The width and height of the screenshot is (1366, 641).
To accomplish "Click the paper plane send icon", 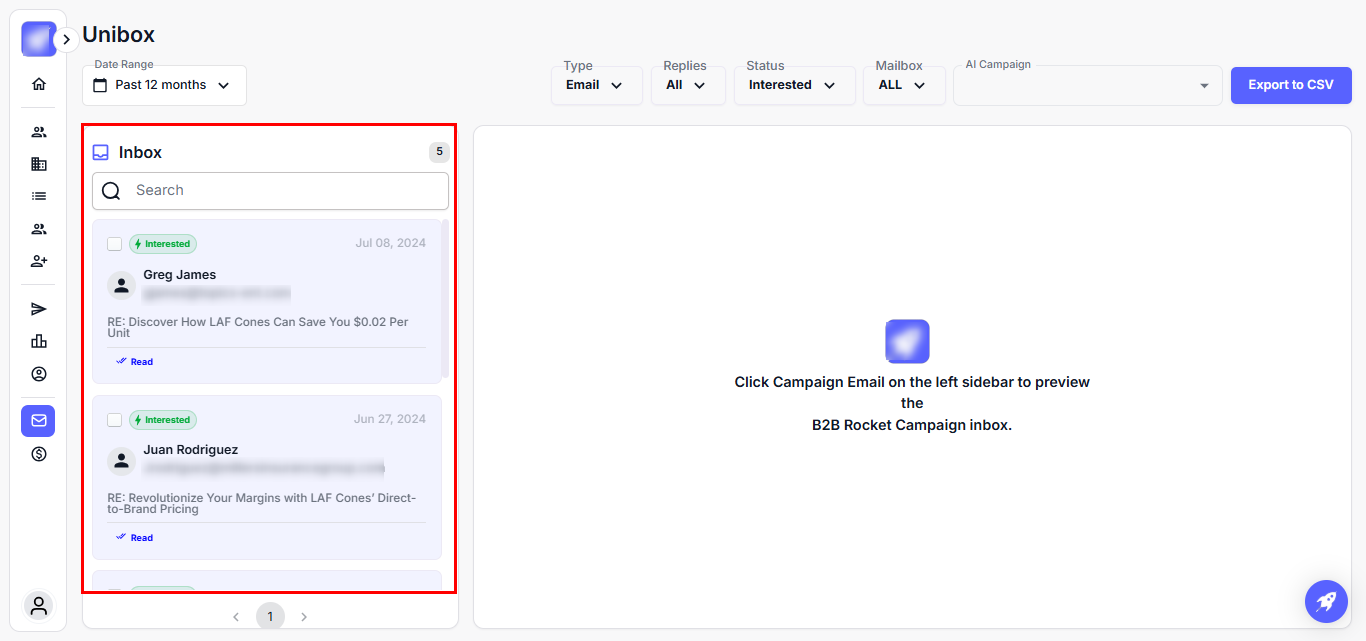I will pos(39,309).
